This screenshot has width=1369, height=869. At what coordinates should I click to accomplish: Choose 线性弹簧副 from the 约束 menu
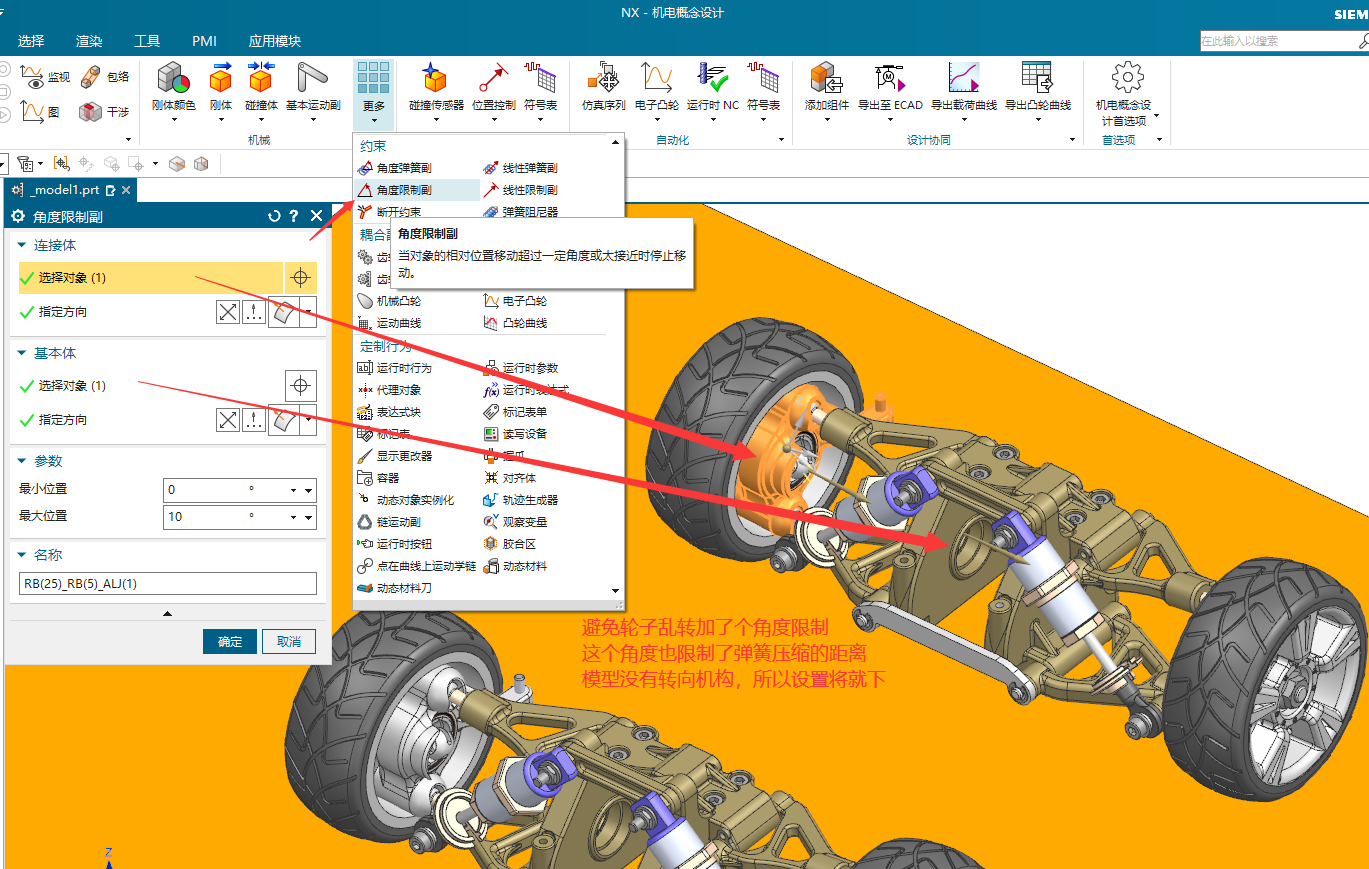[520, 168]
